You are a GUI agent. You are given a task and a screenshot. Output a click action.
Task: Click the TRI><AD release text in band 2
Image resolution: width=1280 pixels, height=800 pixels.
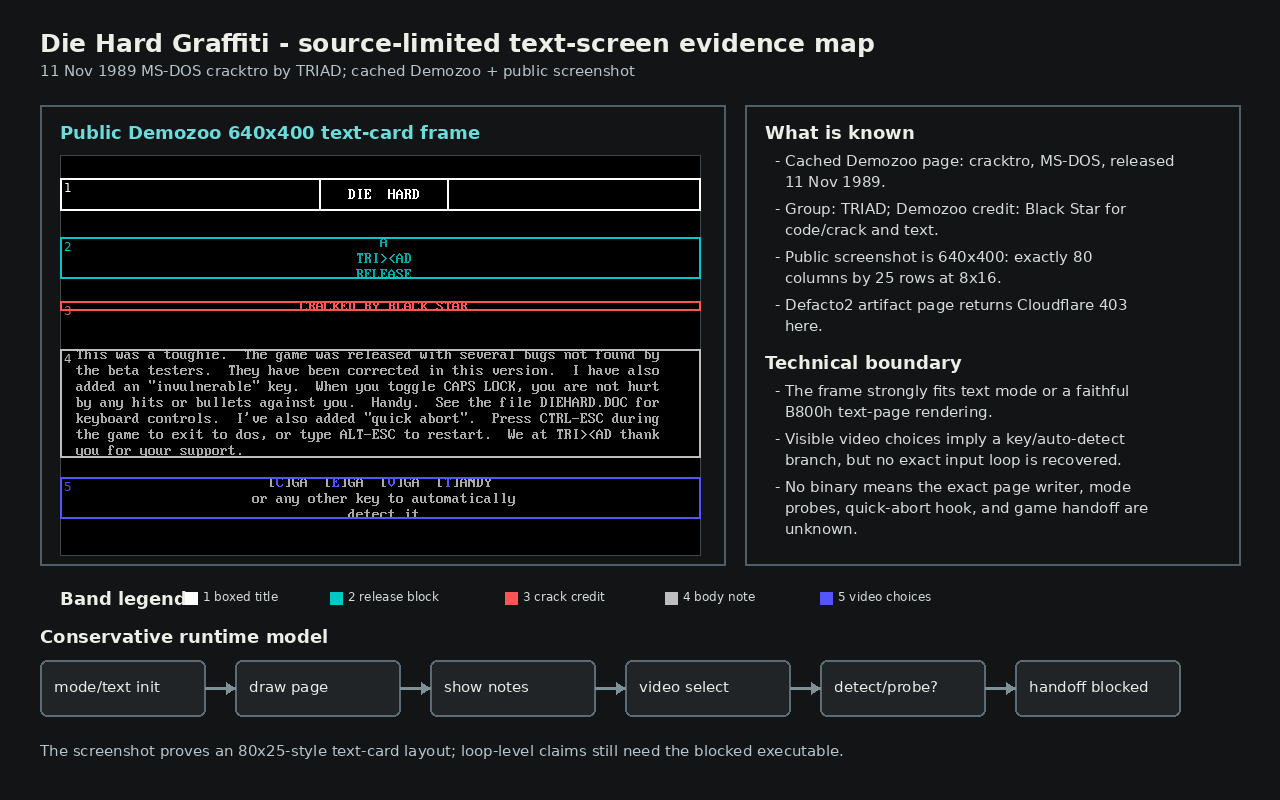384,259
